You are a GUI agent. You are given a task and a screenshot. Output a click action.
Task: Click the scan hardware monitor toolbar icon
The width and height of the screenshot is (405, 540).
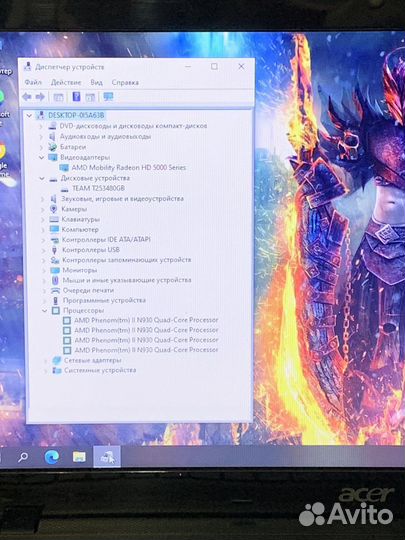(108, 97)
